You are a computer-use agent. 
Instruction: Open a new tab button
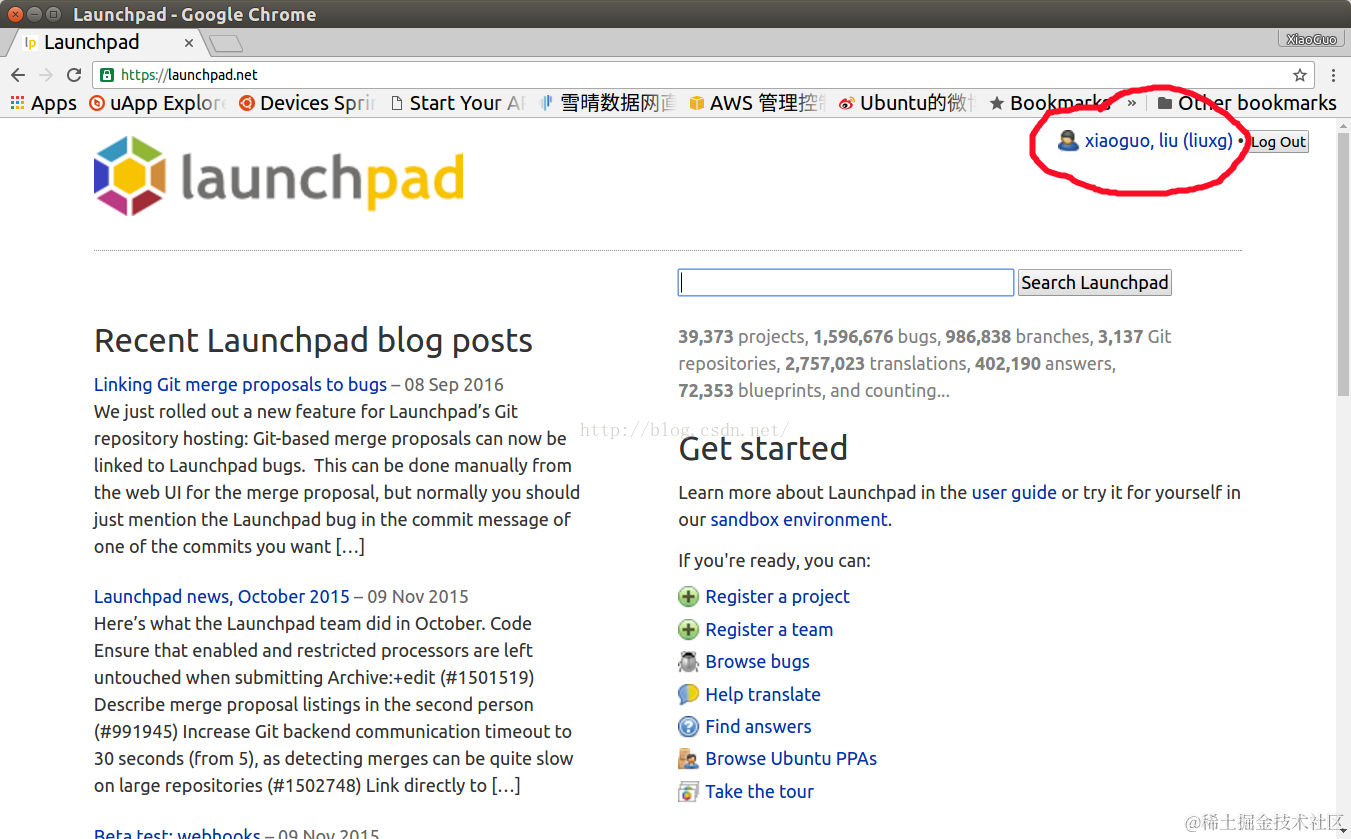pos(226,43)
